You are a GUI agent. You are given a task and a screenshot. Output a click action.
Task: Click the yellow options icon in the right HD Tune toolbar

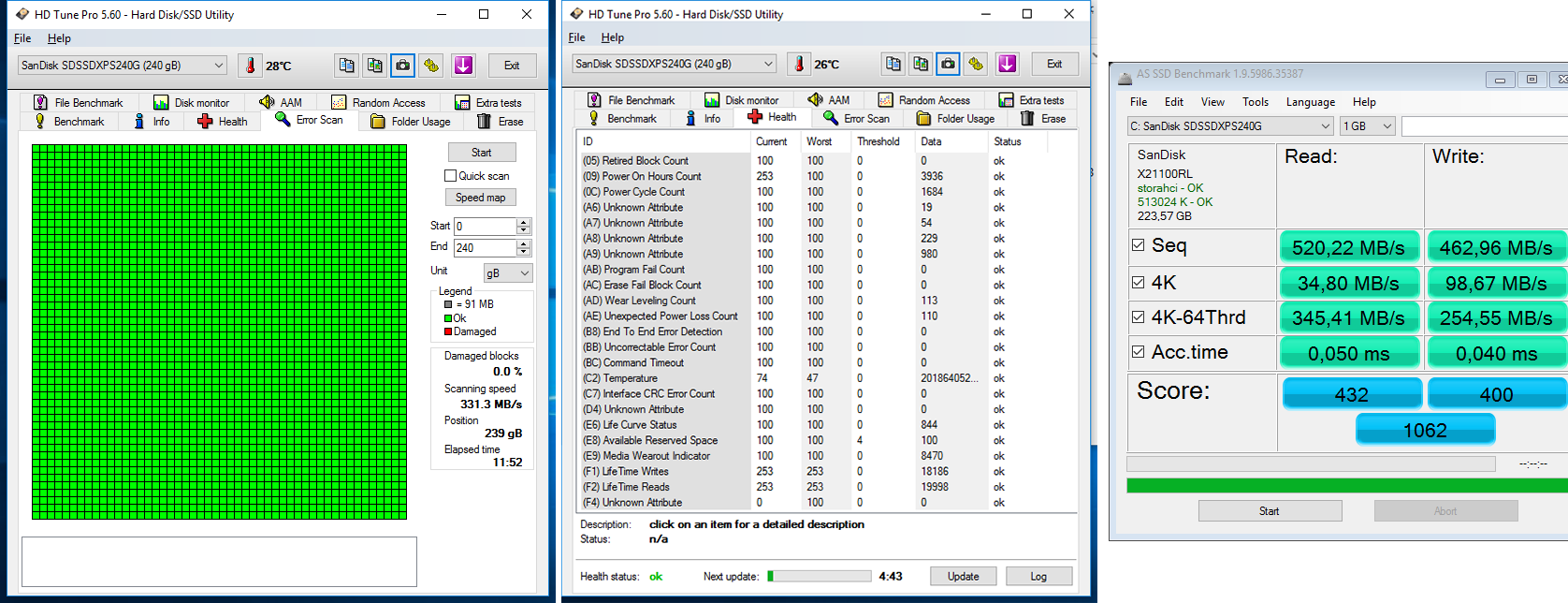click(976, 64)
